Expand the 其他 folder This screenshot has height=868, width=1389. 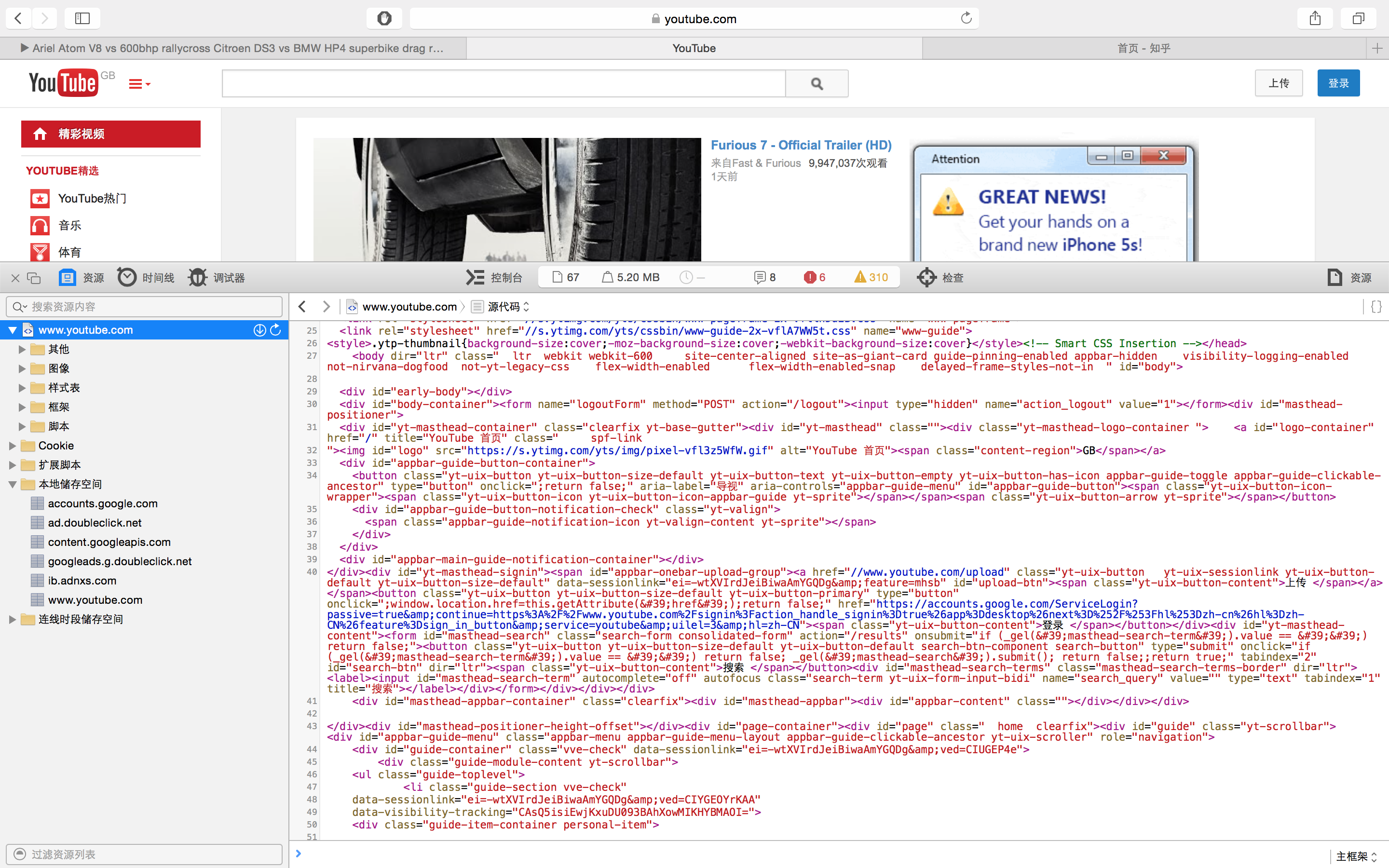tap(22, 349)
